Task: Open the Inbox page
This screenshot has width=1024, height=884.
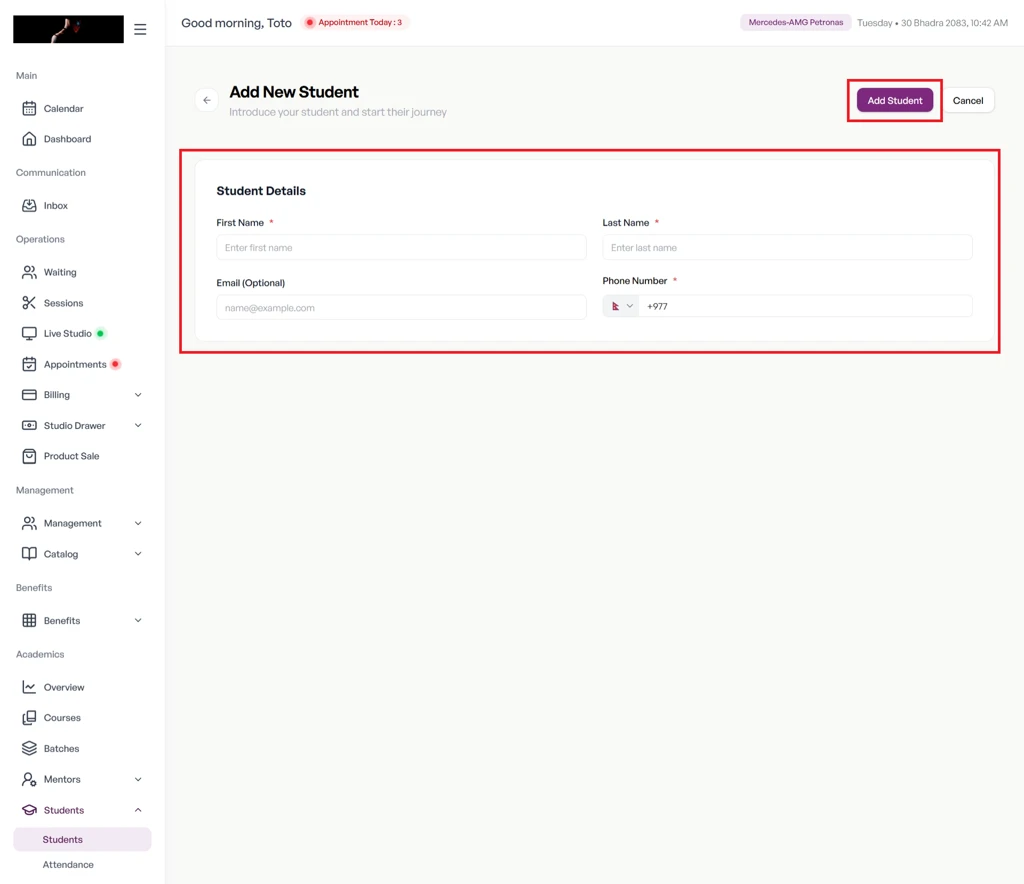Action: click(56, 206)
